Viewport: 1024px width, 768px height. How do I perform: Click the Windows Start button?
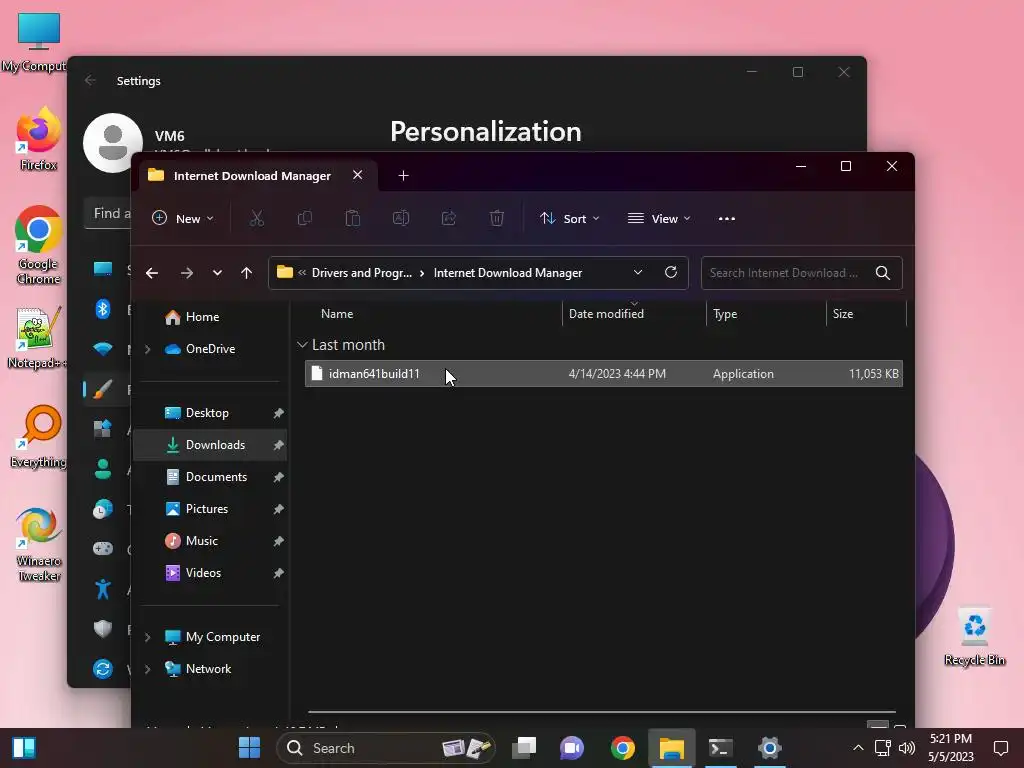coord(249,748)
